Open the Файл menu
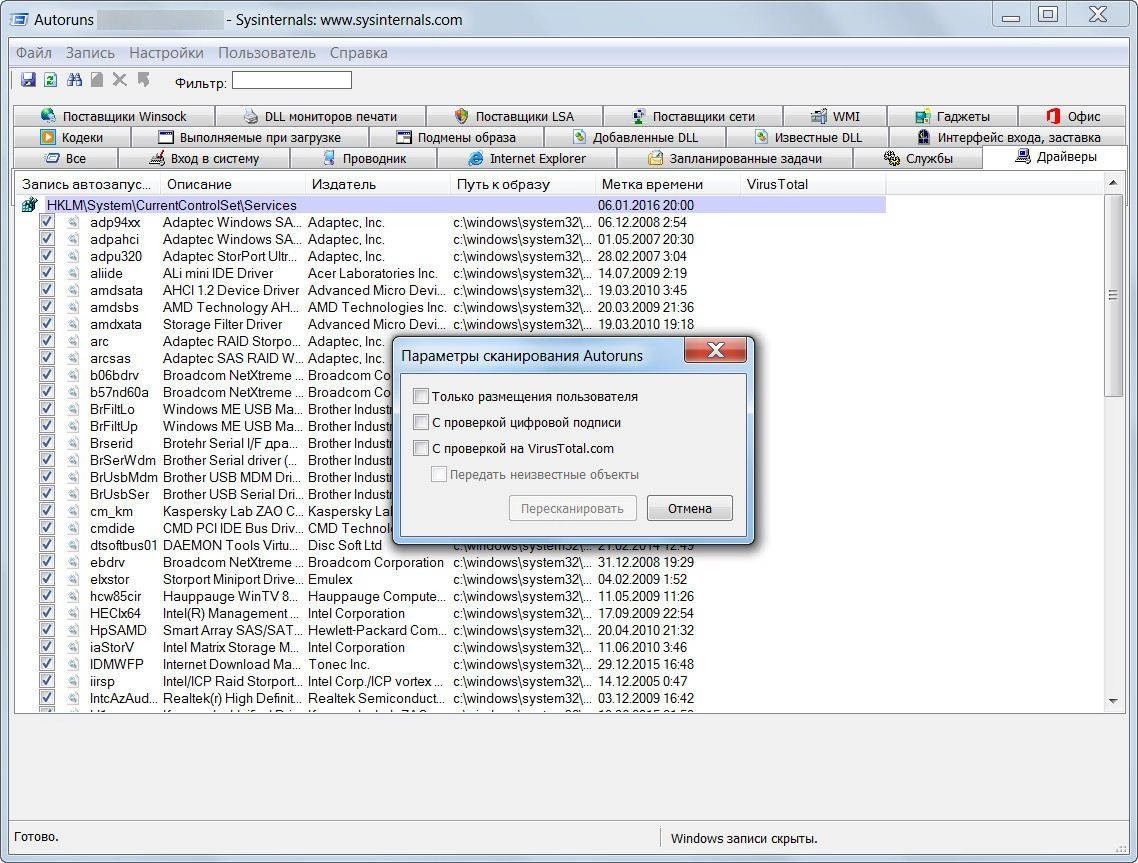1138x863 pixels. click(33, 53)
